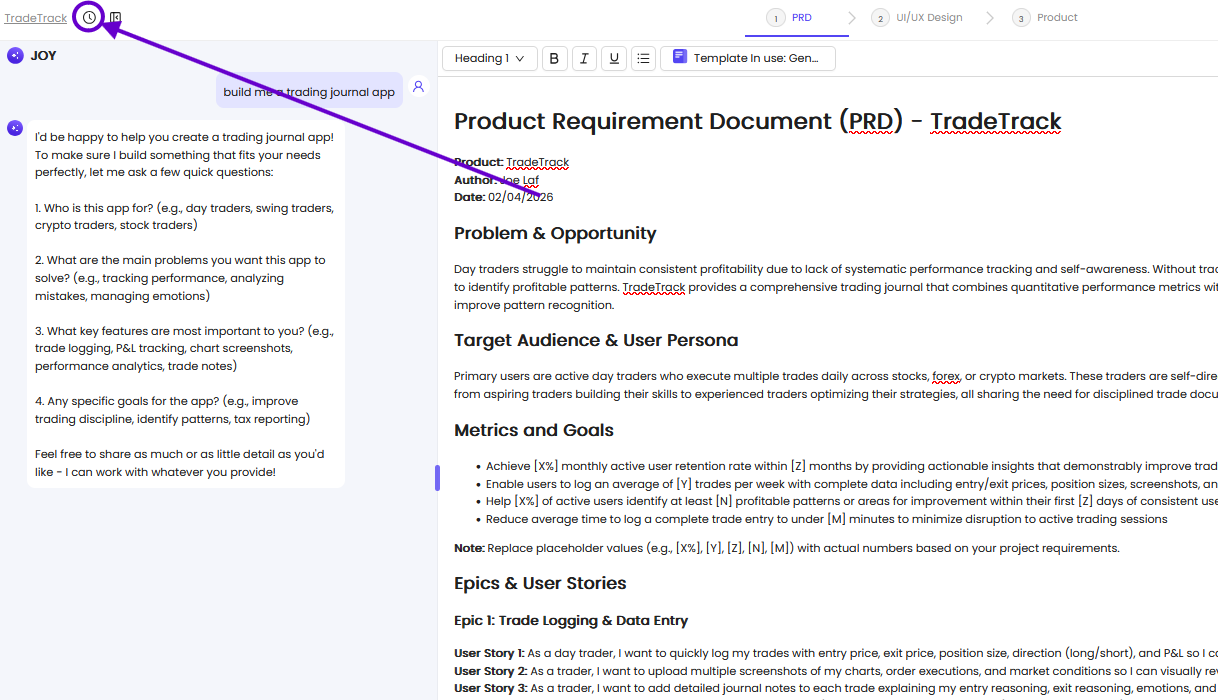Switch to the UI/UX Design step
The height and width of the screenshot is (700, 1218).
click(x=922, y=17)
